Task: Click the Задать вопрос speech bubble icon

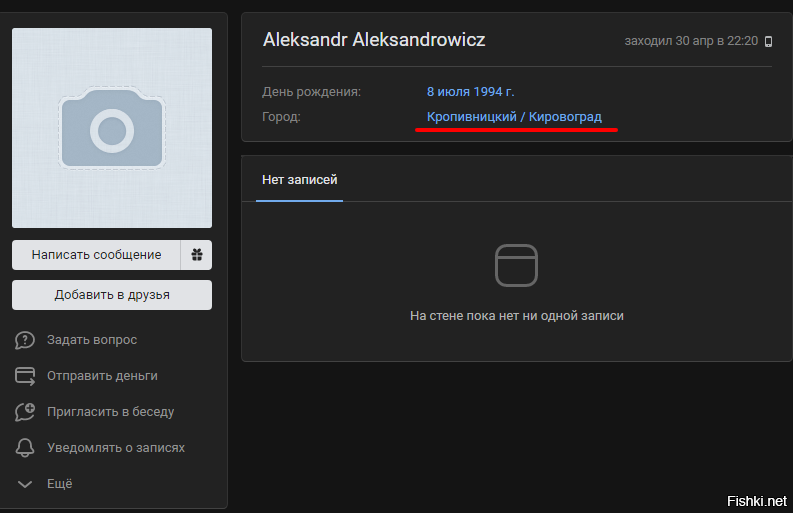Action: (24, 340)
